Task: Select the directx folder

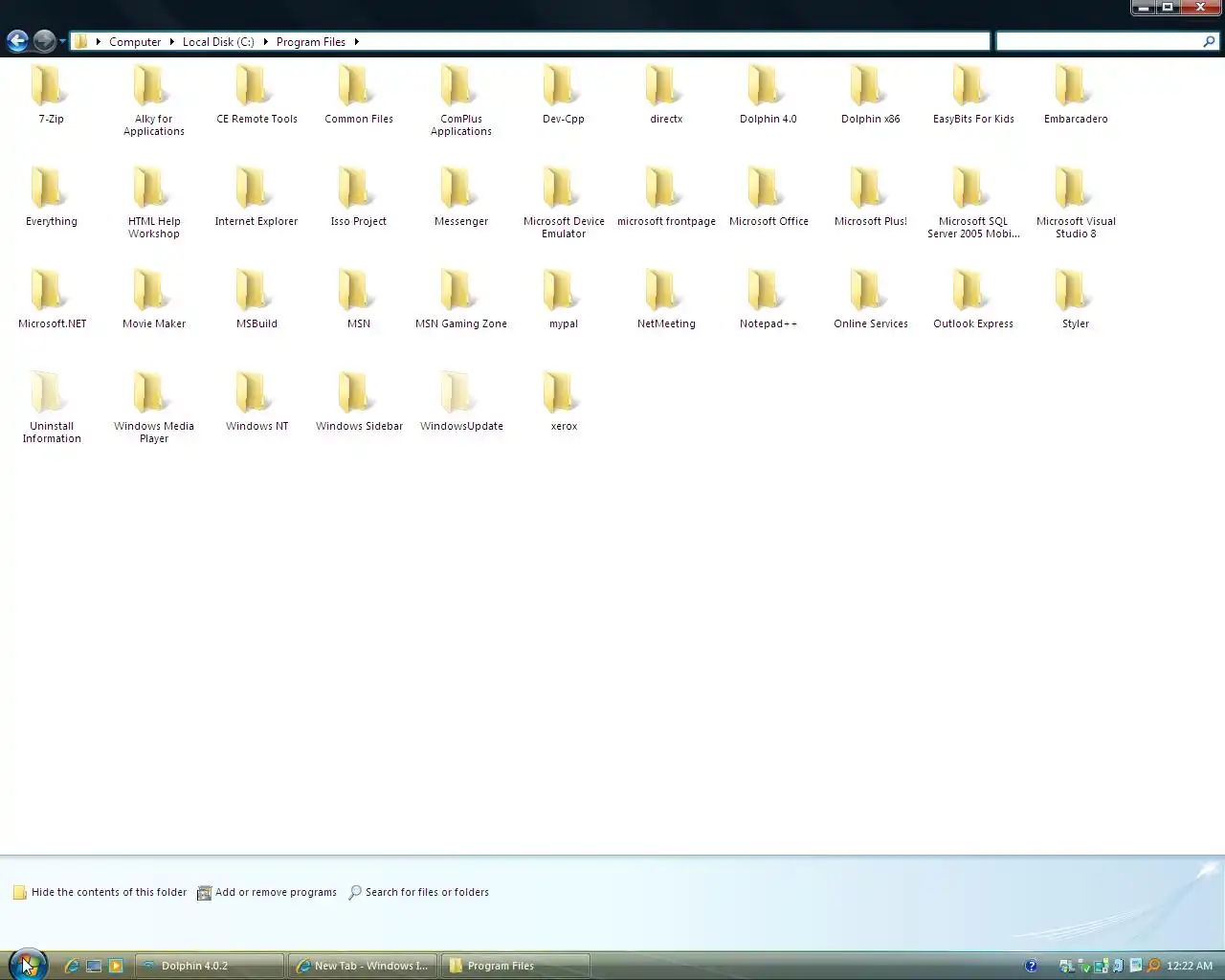Action: click(x=666, y=94)
